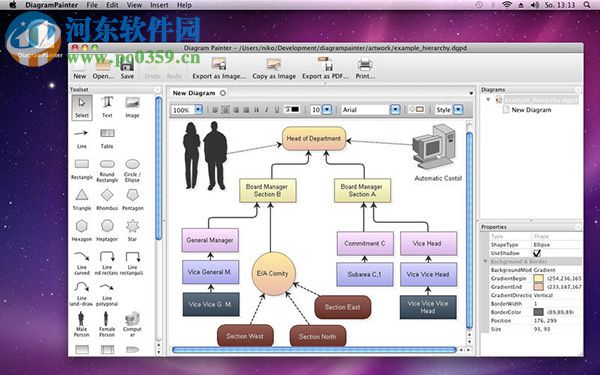This screenshot has width=600, height=375.
Task: Open the Help menu
Action: (x=184, y=5)
